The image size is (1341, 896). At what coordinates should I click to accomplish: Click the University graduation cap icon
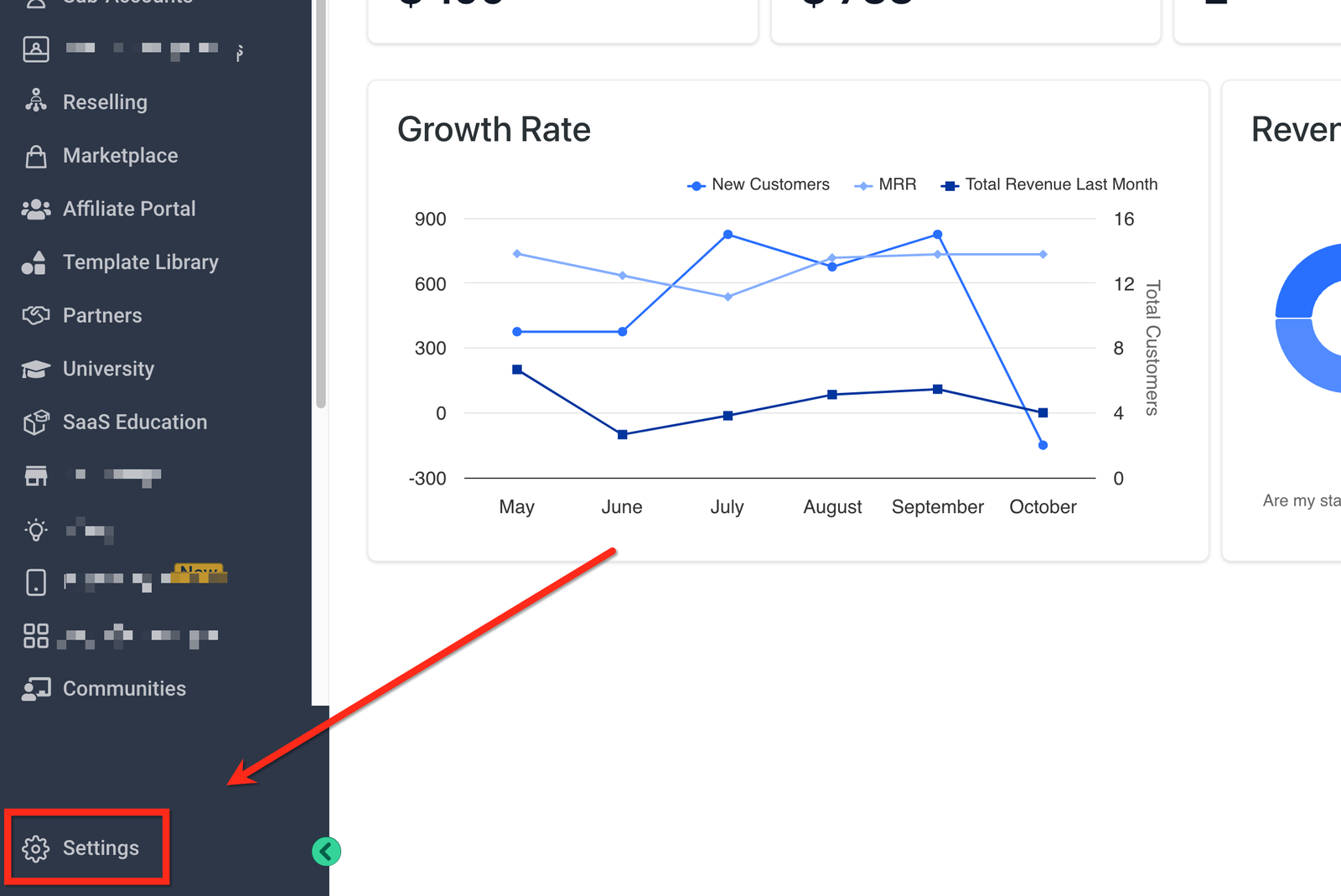35,369
